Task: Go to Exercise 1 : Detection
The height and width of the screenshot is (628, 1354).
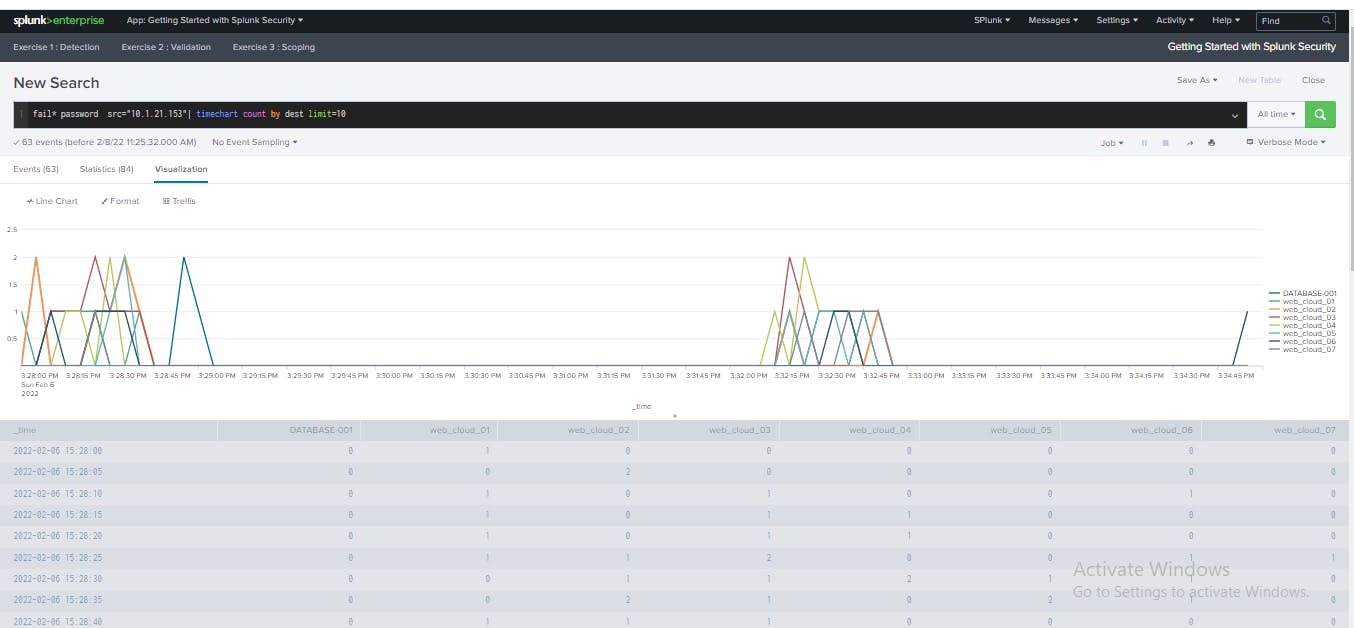Action: (57, 47)
